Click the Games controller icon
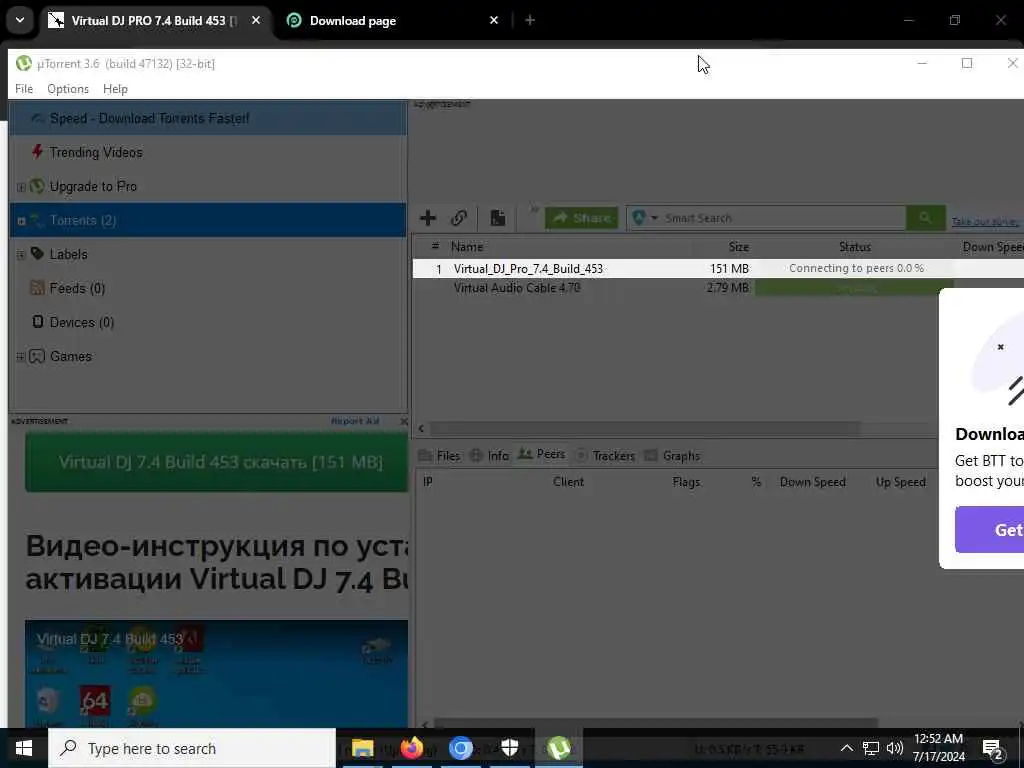This screenshot has height=768, width=1024. coord(37,356)
